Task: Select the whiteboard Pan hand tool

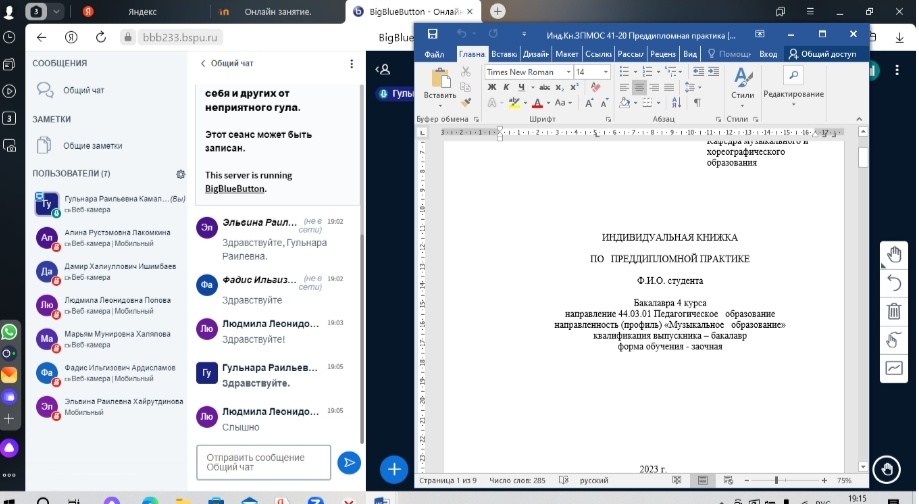Action: 894,255
